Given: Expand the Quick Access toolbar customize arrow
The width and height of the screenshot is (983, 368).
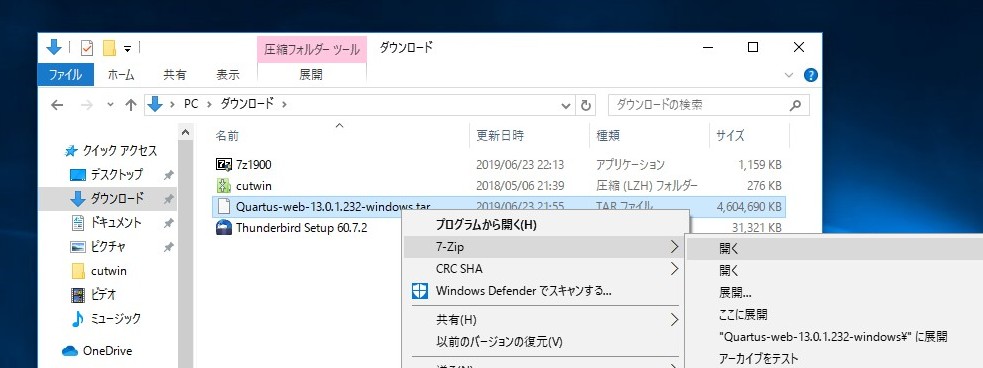Looking at the screenshot, I should point(127,48).
